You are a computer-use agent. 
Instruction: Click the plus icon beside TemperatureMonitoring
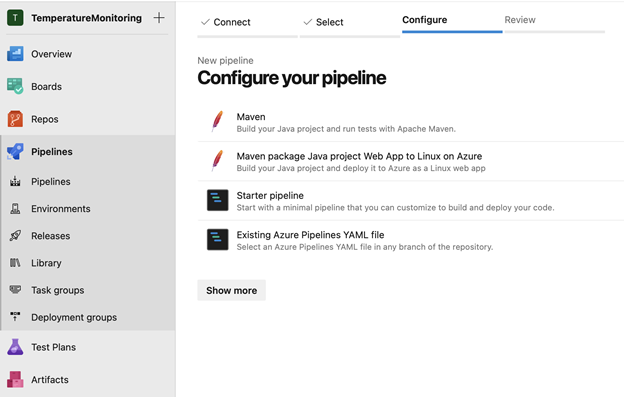click(159, 18)
